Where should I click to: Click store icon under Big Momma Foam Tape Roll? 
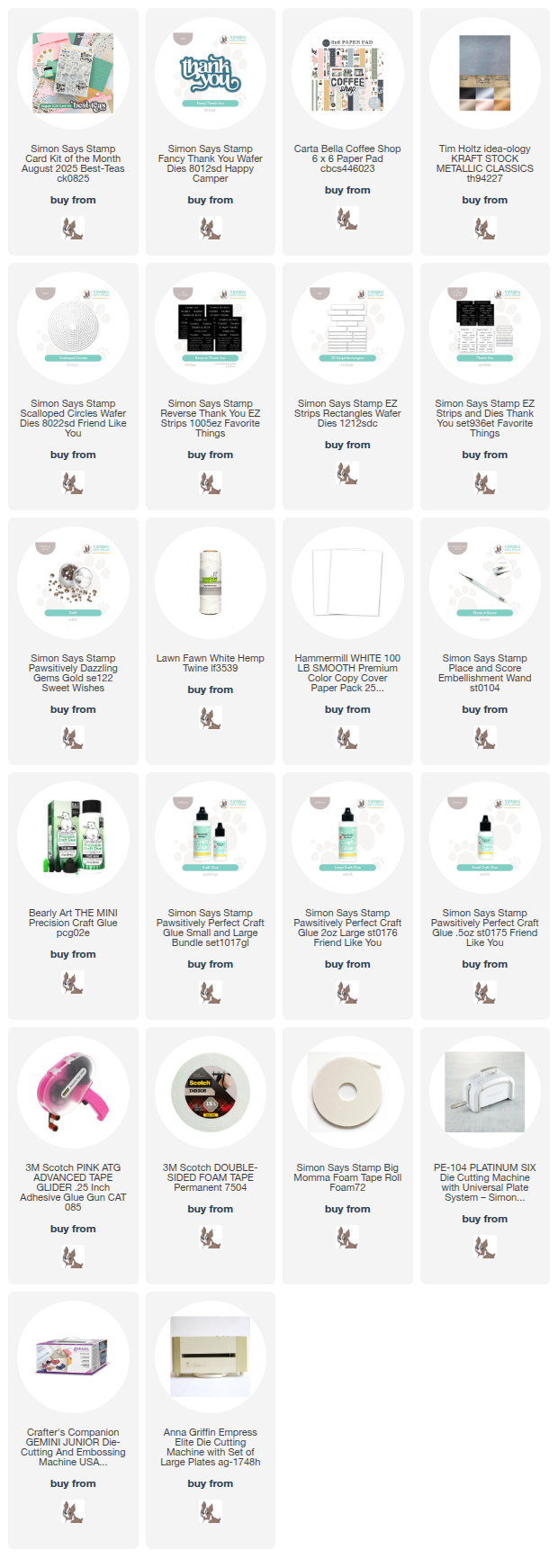347,1238
